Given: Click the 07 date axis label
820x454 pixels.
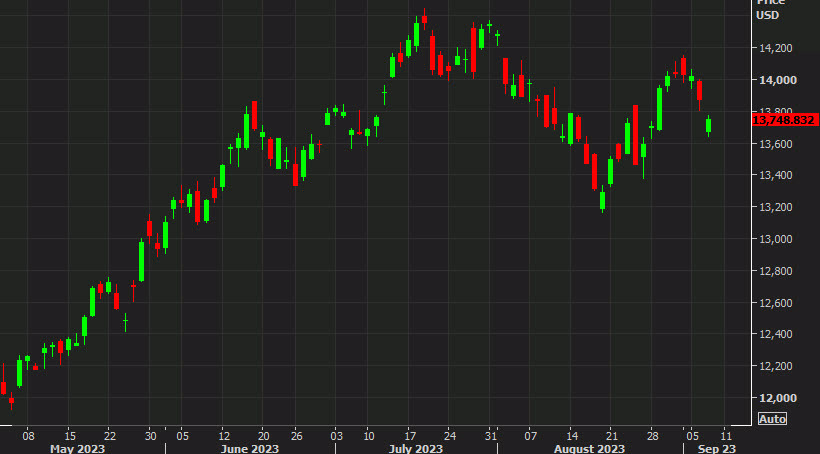Looking at the screenshot, I should click(x=530, y=436).
